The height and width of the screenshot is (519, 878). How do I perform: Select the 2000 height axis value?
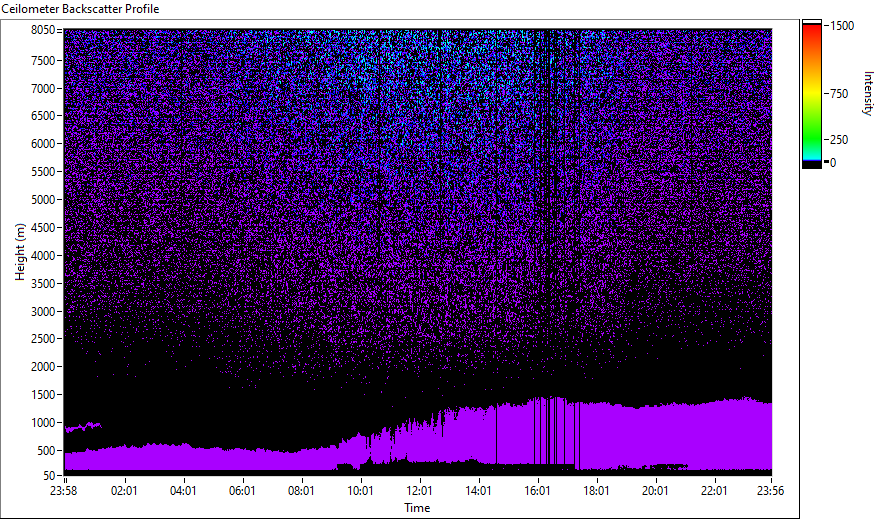(x=43, y=367)
